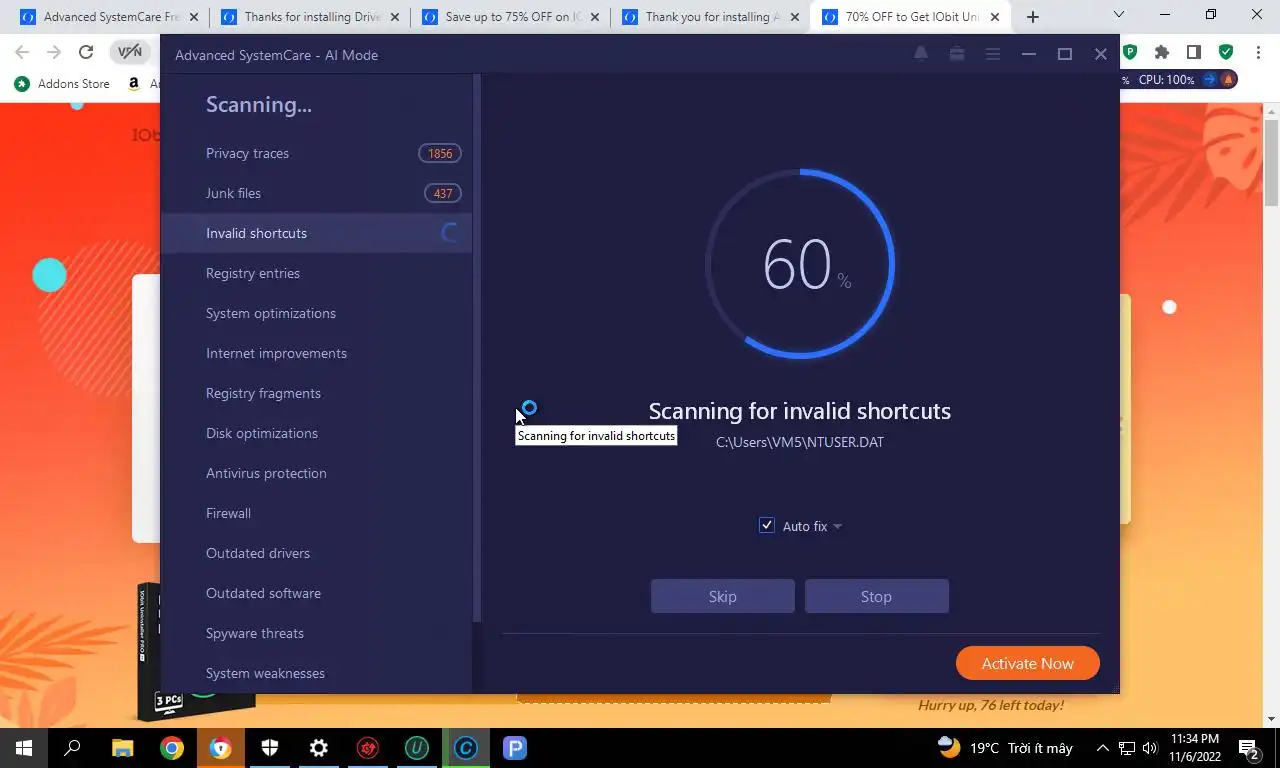Open the toolbox briefcase icon in title bar

[x=957, y=54]
